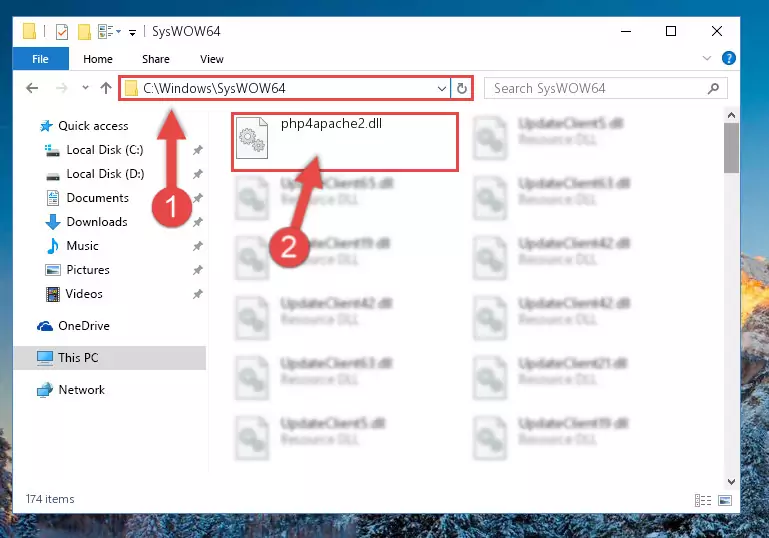Screen dimensions: 769x538
Task: Go up one folder level
Action: pyautogui.click(x=106, y=88)
